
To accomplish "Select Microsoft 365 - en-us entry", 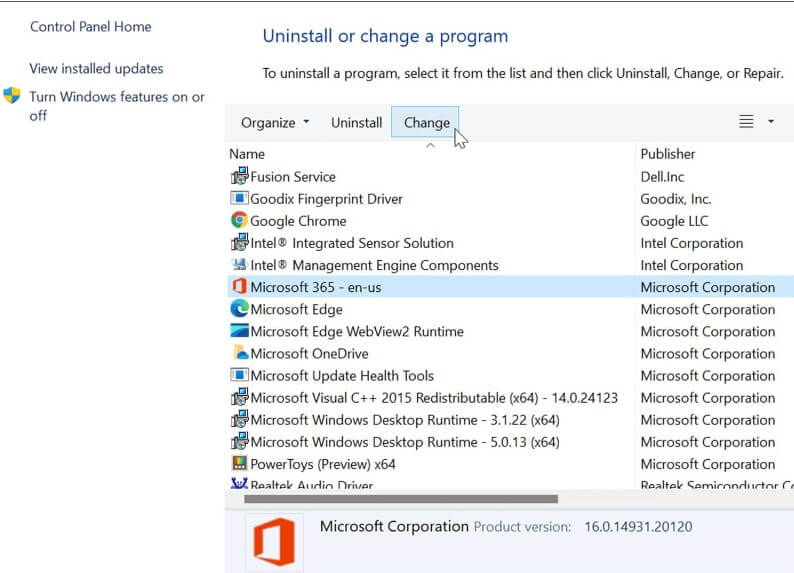I will click(x=315, y=287).
